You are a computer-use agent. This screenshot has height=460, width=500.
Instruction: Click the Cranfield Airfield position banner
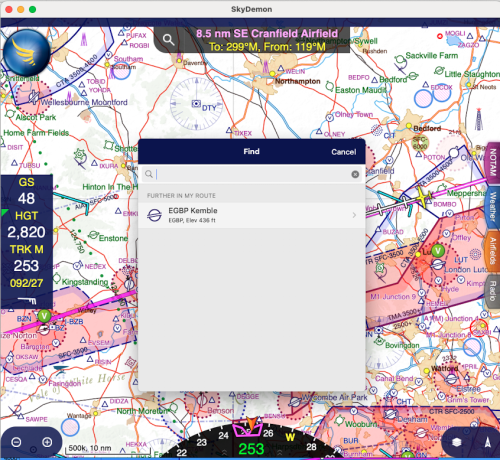[267, 40]
